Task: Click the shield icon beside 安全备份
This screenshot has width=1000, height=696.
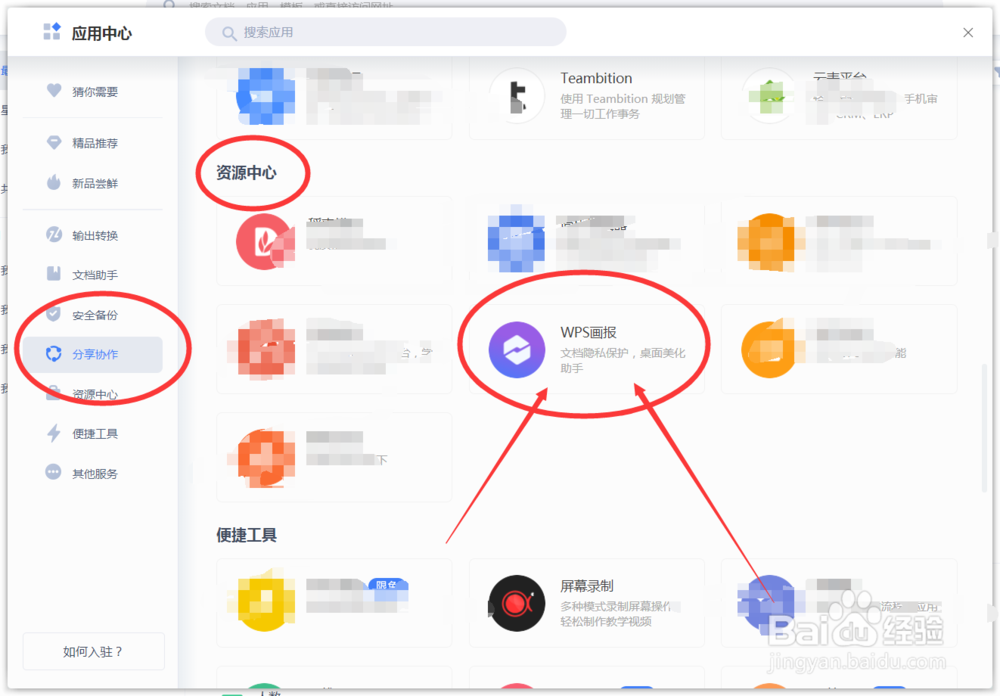Action: [54, 314]
